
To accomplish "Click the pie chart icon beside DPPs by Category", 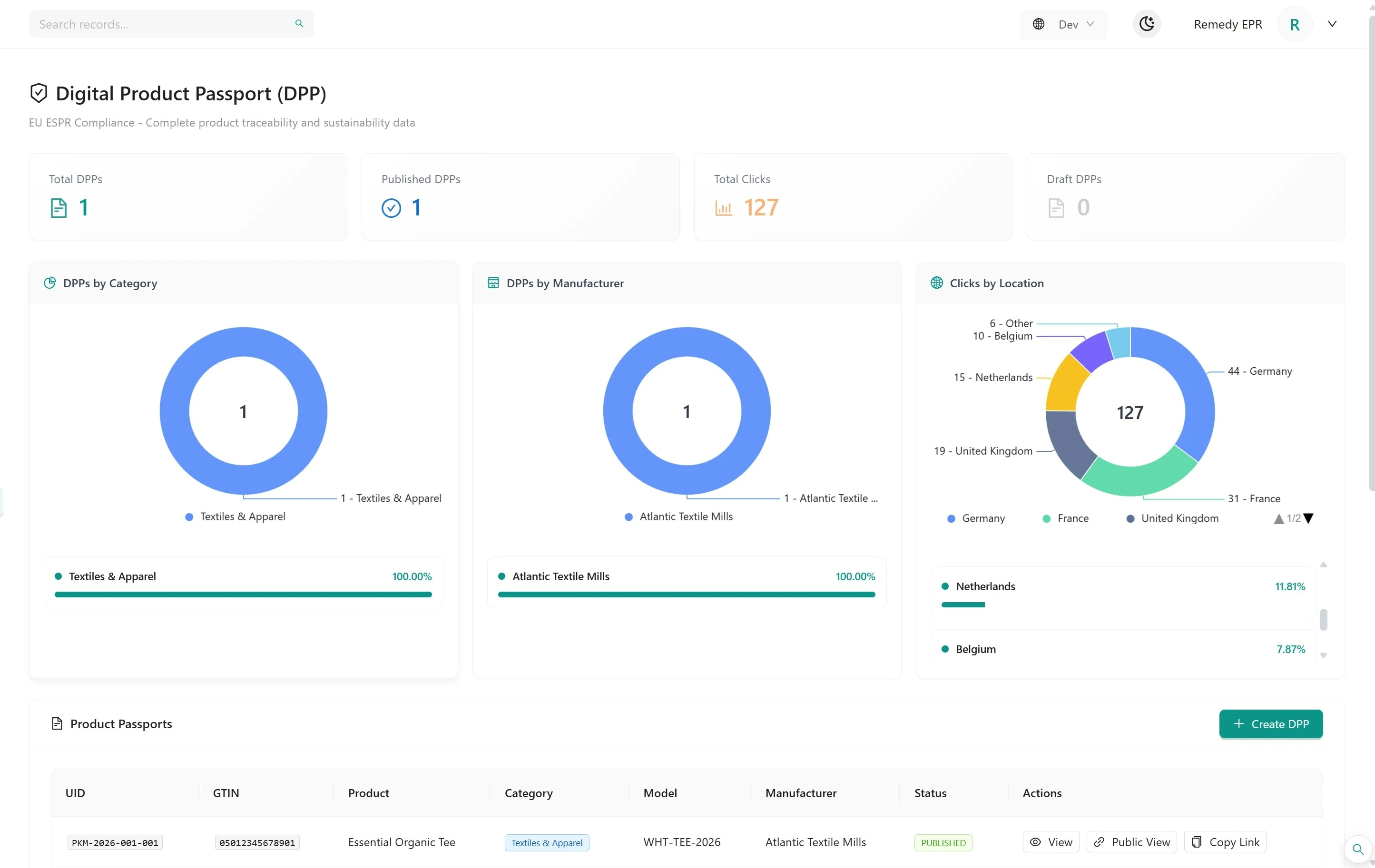I will (49, 283).
